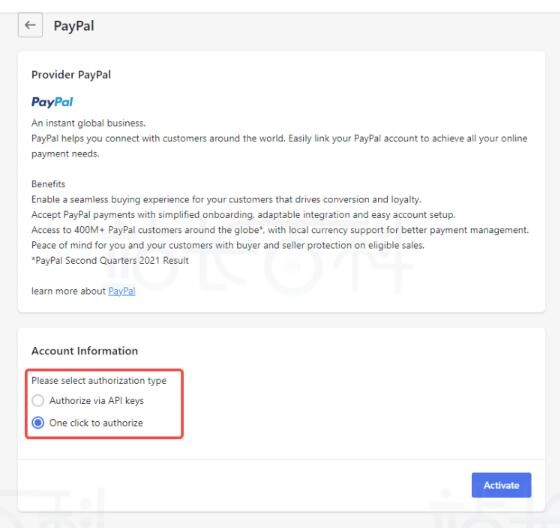Viewport: 560px width, 528px height.
Task: Select the One click to authorize radio button
Action: coord(38,423)
